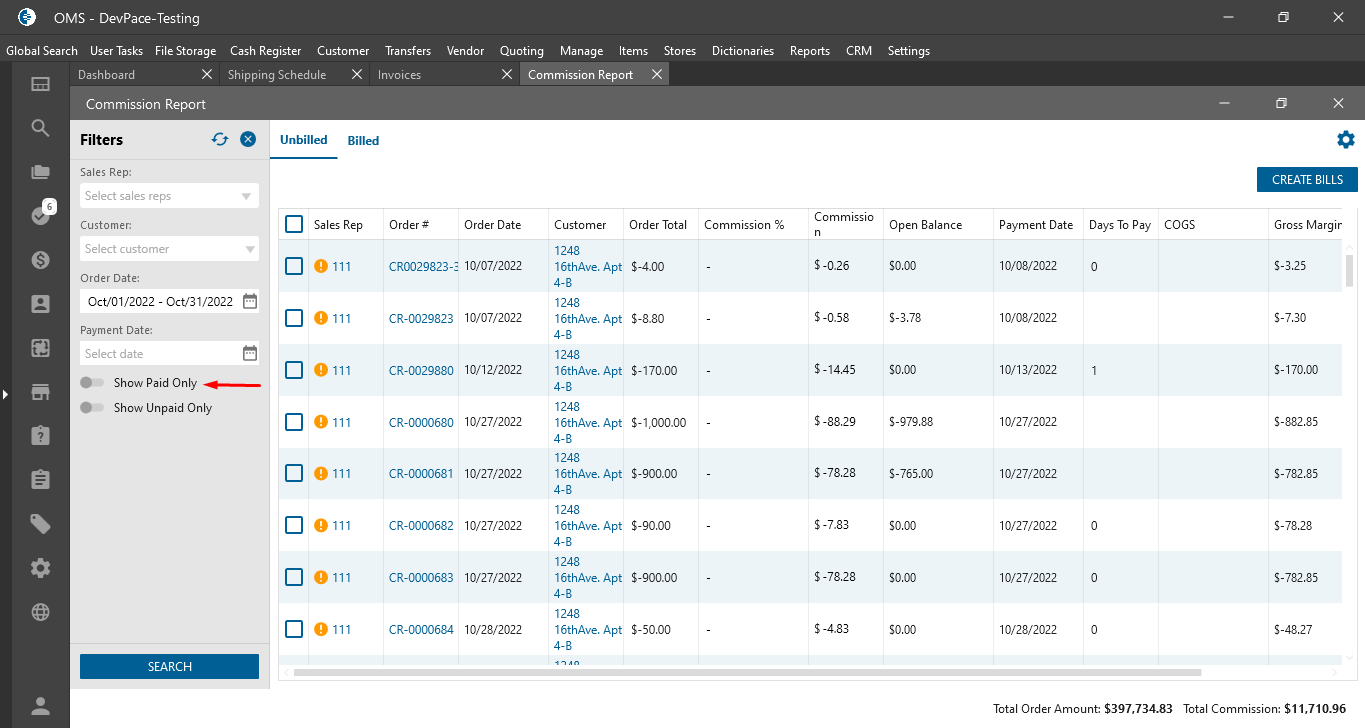
Task: Open the user tasks icon with badge 6
Action: (41, 215)
